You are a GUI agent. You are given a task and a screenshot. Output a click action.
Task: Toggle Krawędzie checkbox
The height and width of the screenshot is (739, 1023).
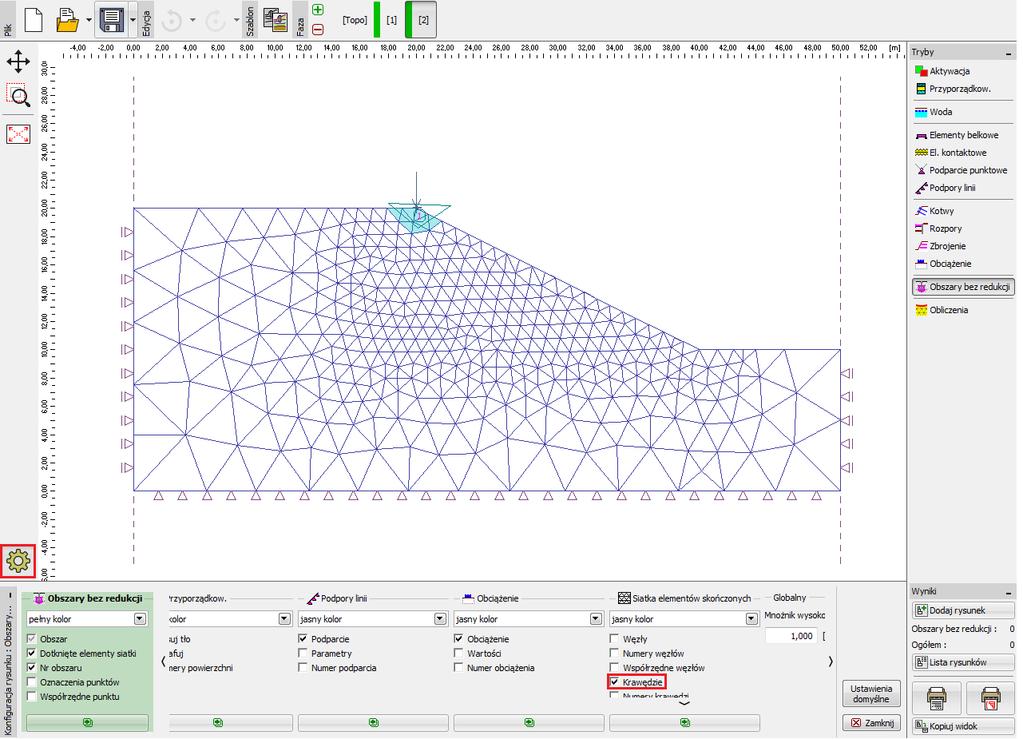click(614, 682)
